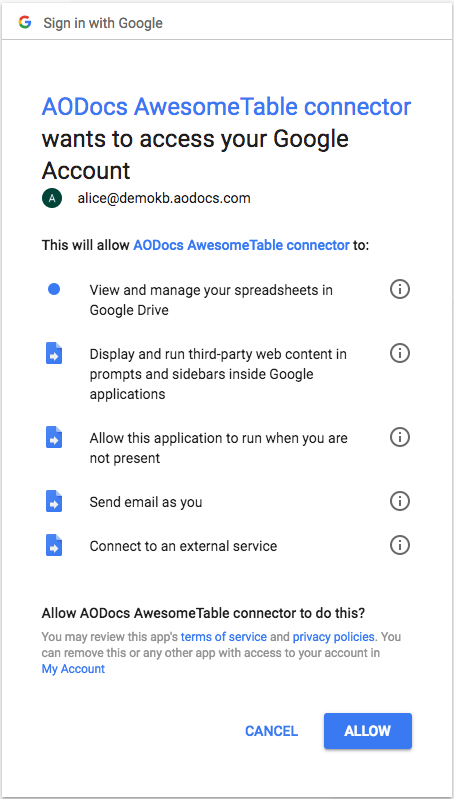This screenshot has height=799, width=454.
Task: Click blue dot icon beside spreadsheets permission
Action: tap(54, 289)
